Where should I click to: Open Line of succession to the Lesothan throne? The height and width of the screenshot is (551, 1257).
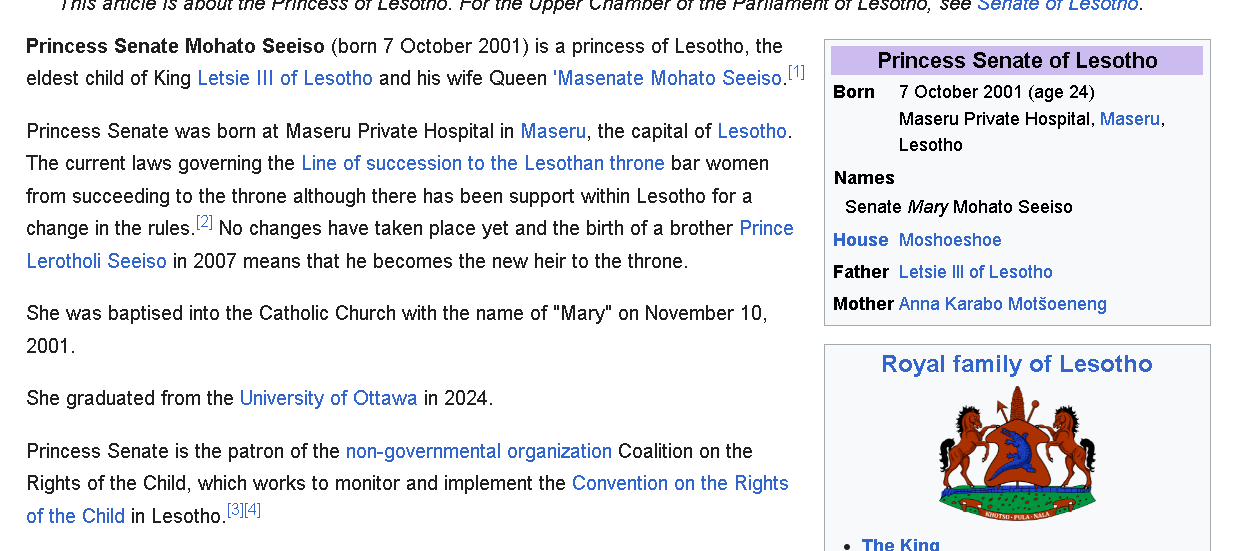click(x=483, y=163)
